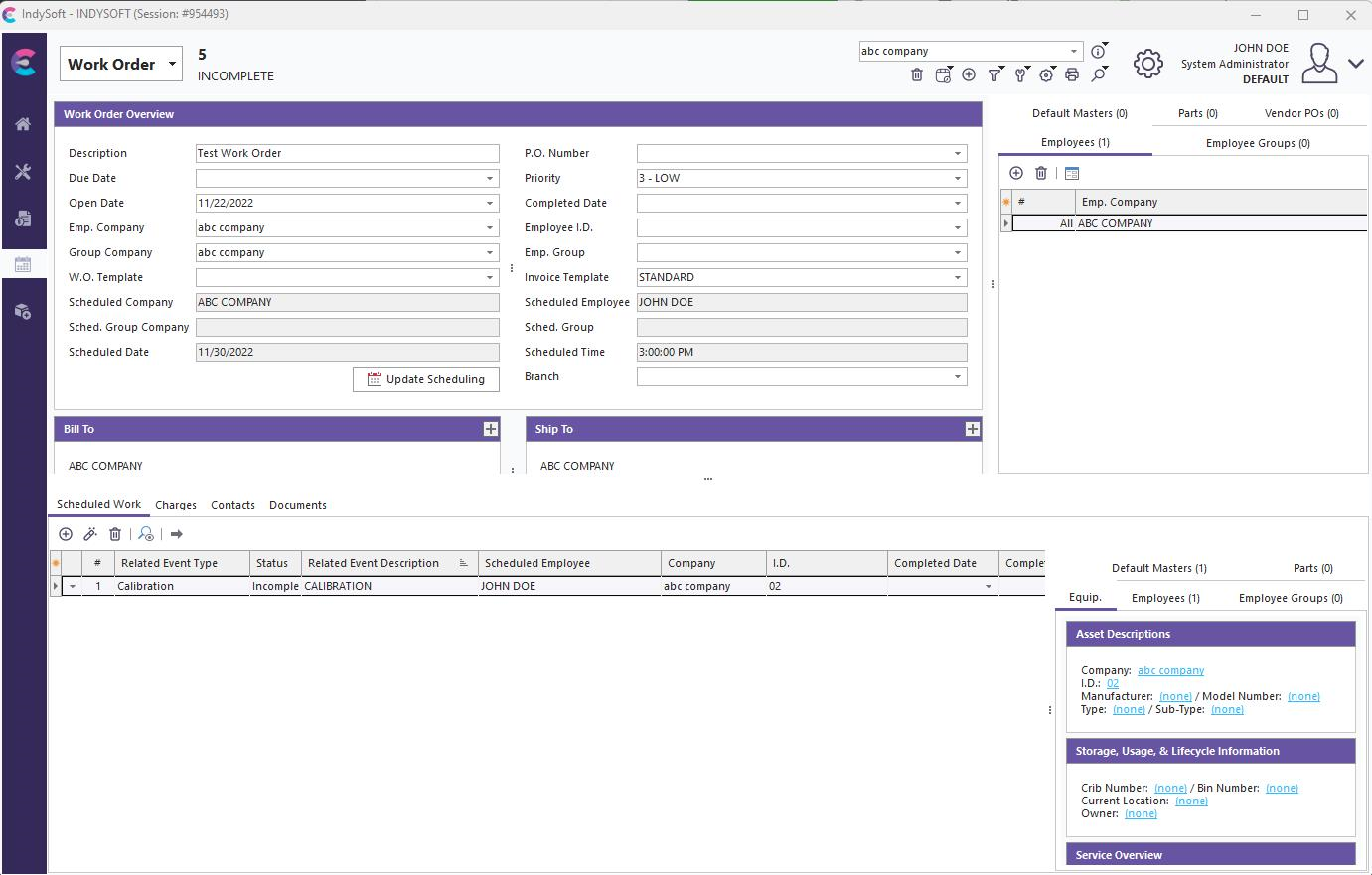Open the large settings gear beside John Doe
Screen dimensions: 1372x875
coord(1147,64)
